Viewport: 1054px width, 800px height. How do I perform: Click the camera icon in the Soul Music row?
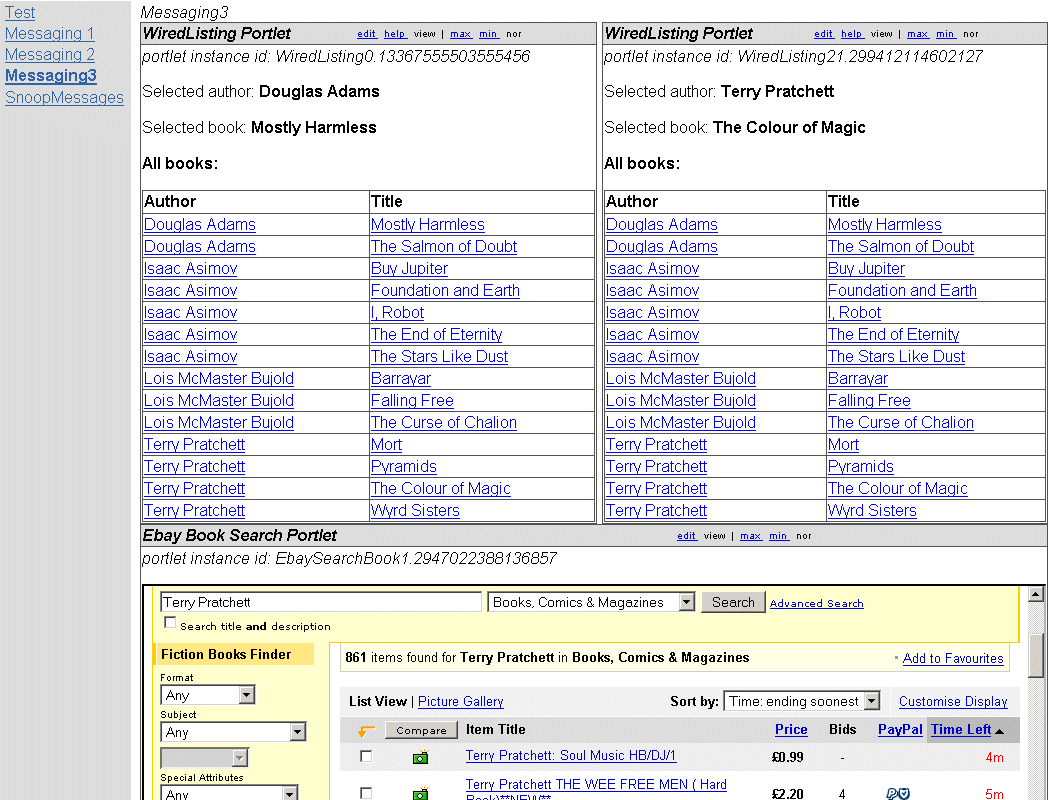420,758
